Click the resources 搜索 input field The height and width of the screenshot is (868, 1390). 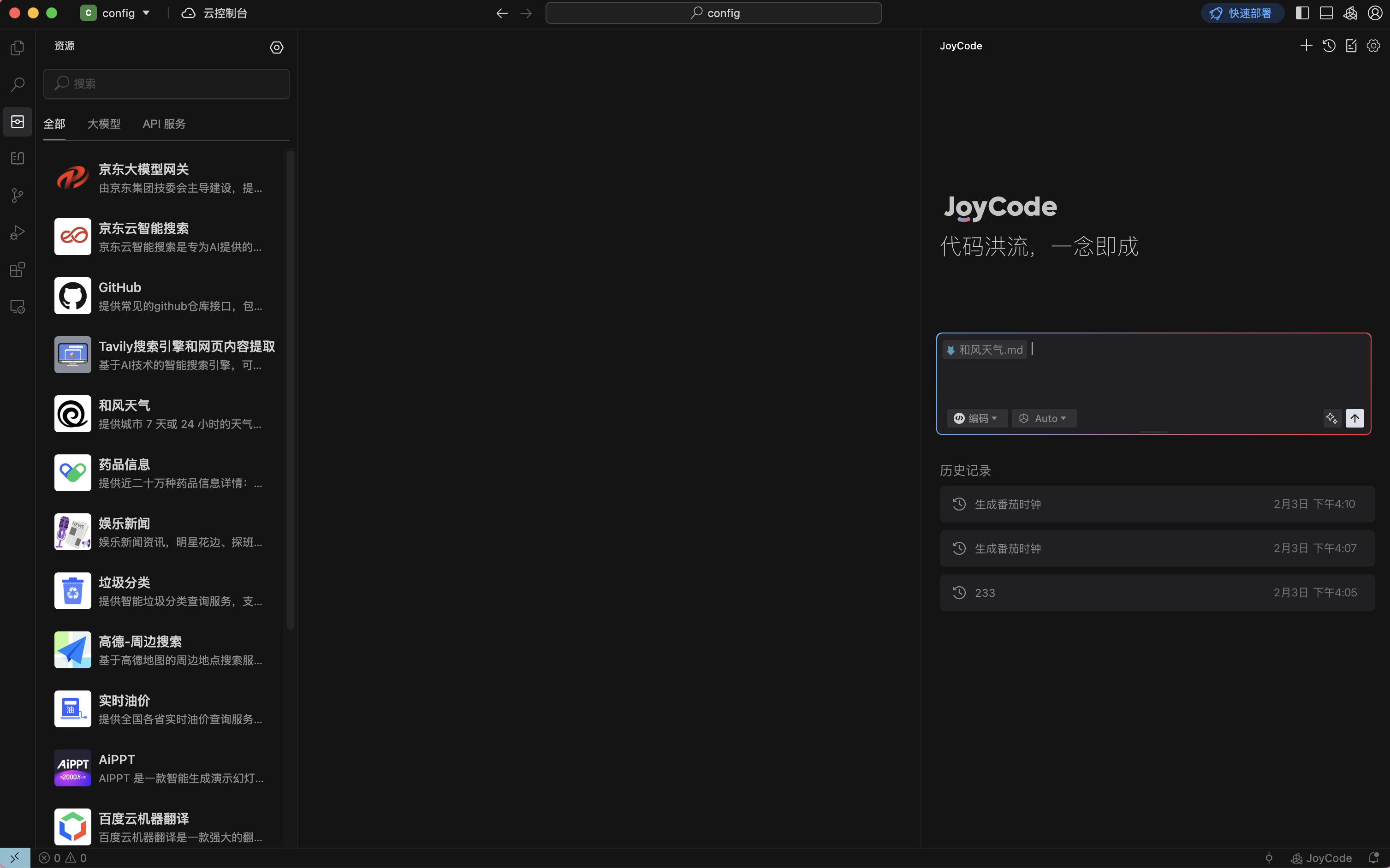pos(166,84)
